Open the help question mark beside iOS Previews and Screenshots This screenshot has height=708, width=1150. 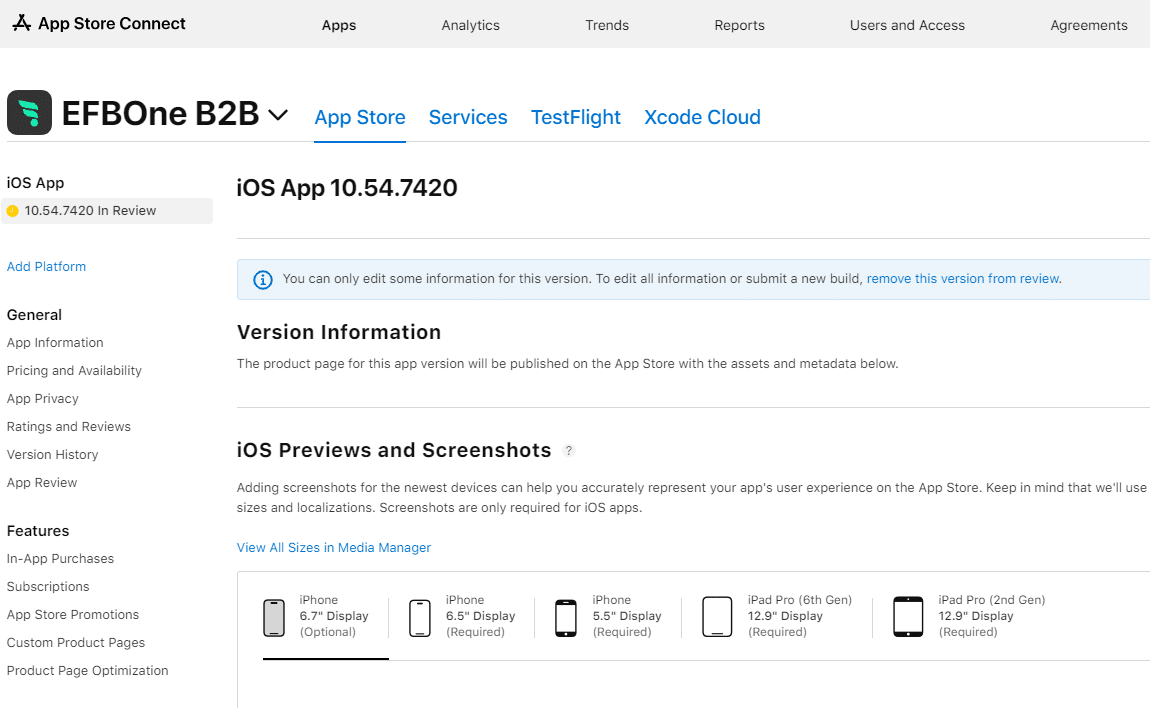coord(568,450)
